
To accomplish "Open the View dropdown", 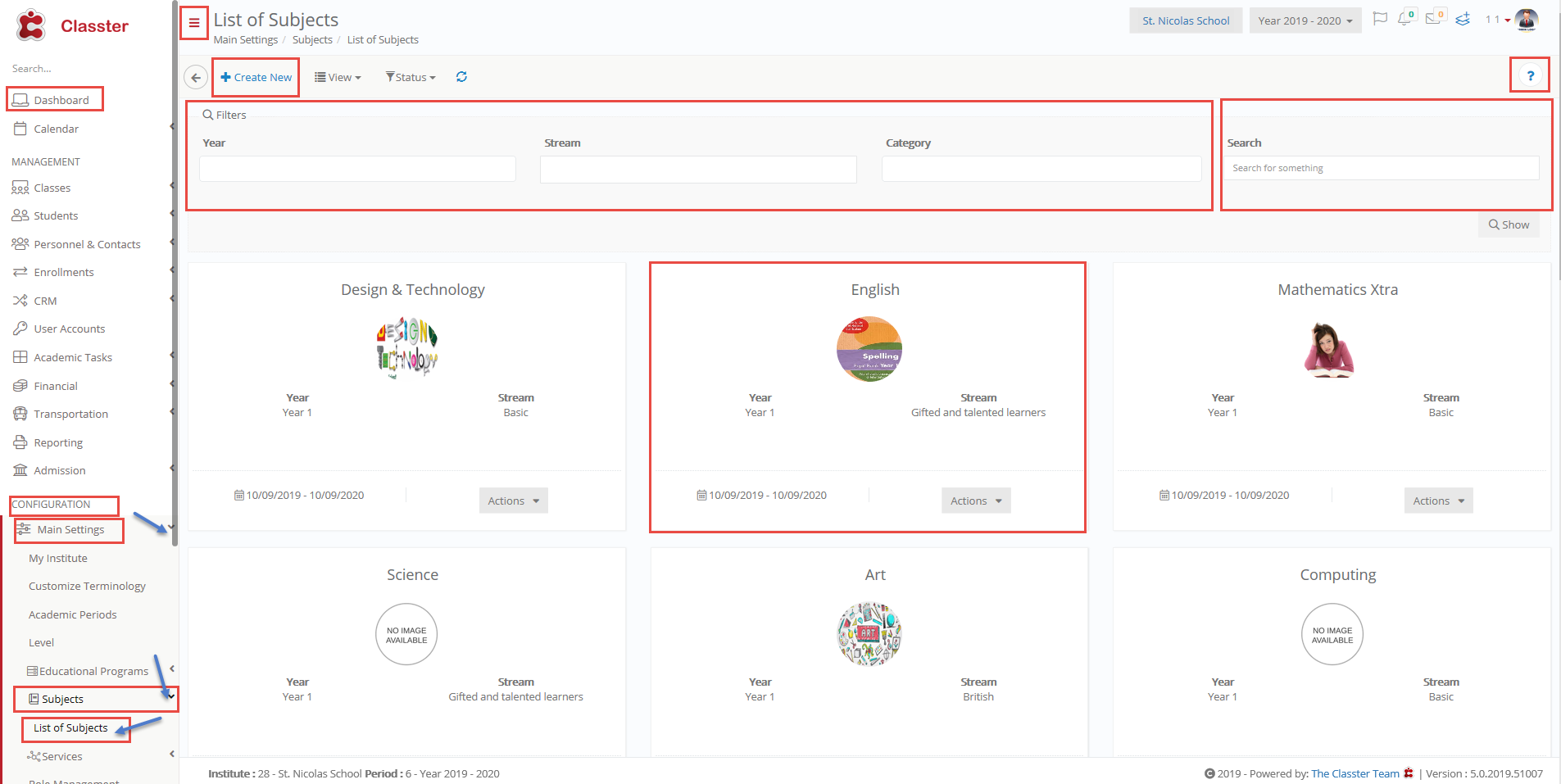I will pyautogui.click(x=338, y=77).
